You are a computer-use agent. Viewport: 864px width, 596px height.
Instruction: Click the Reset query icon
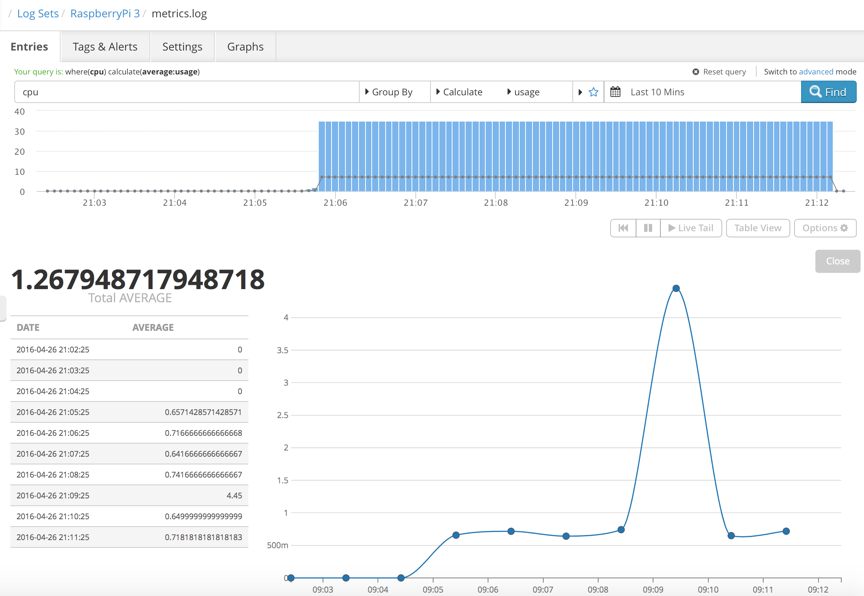click(x=696, y=72)
